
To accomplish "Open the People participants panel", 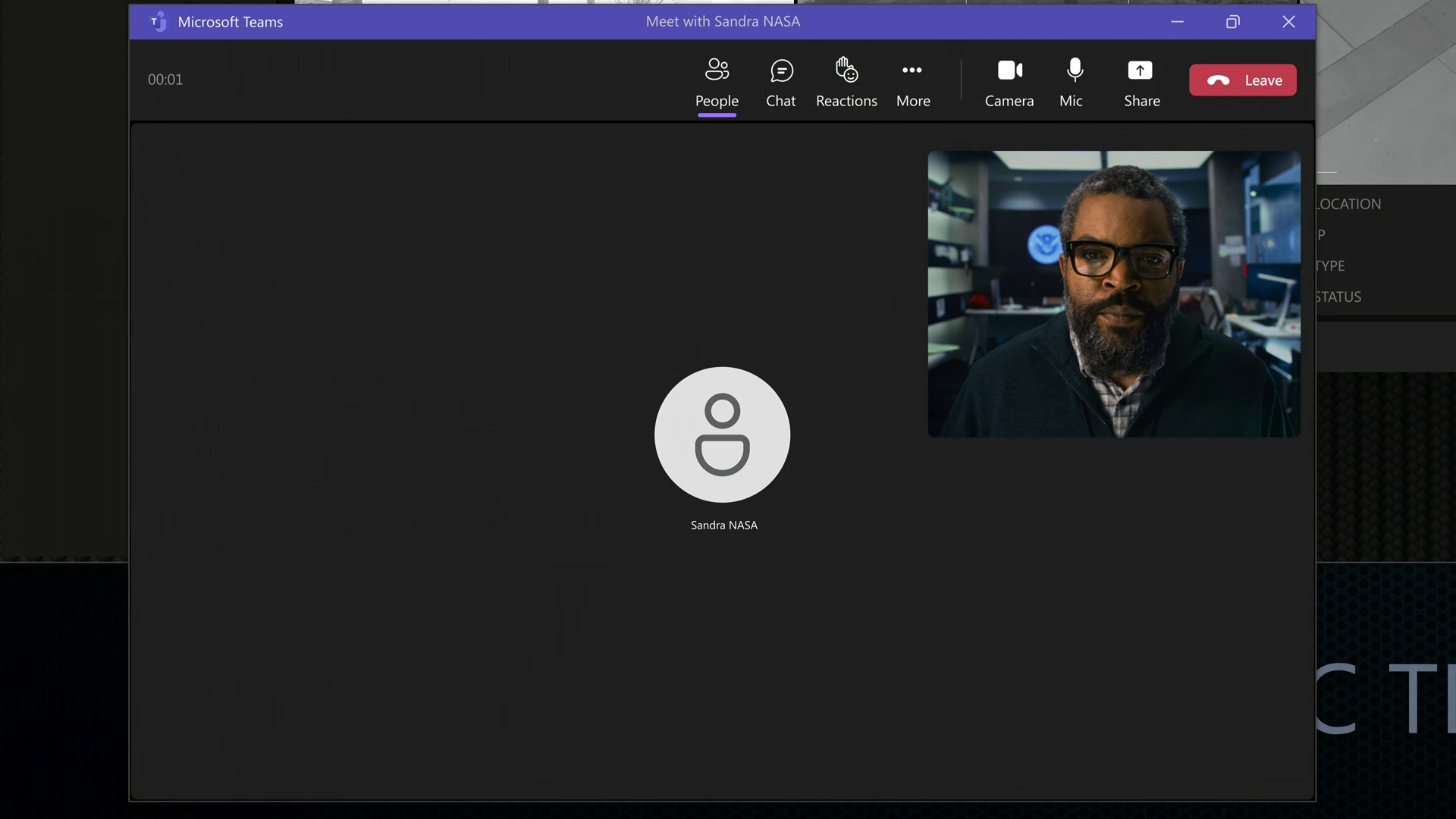I will tap(717, 83).
